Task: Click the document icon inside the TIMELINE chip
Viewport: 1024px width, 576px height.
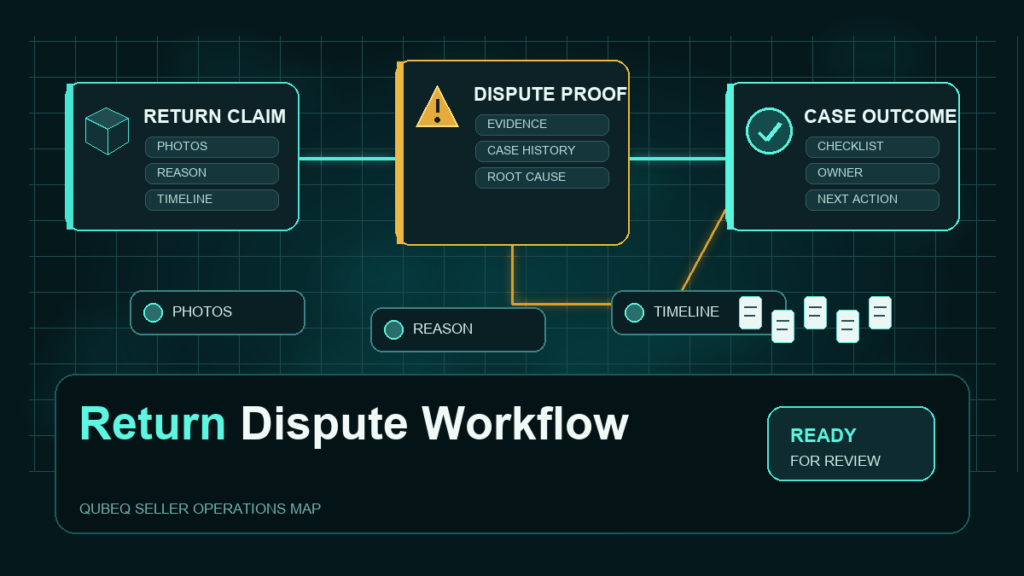Action: point(750,313)
